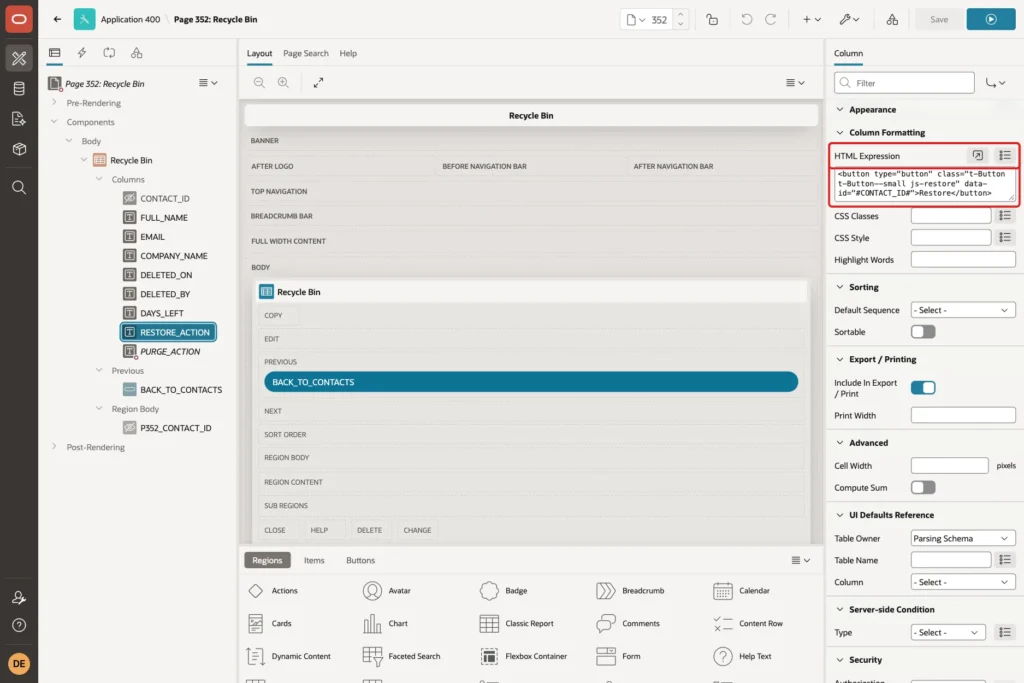The image size is (1024, 683).
Task: Select the DAYS_LEFT column in tree
Action: click(x=161, y=313)
